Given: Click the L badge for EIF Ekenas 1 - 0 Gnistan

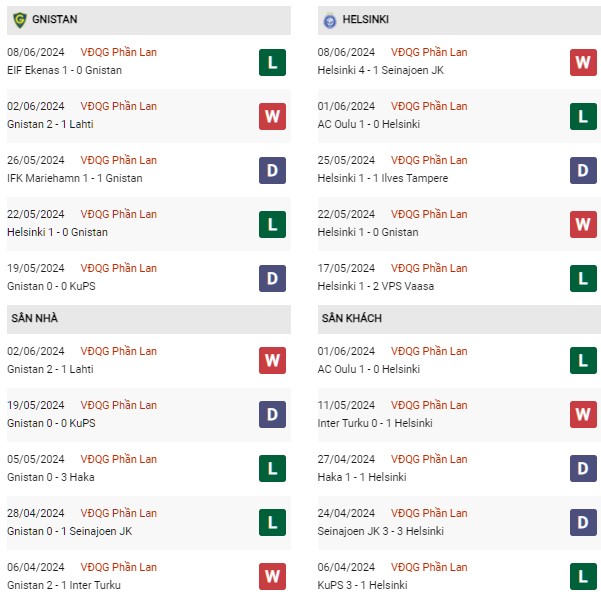Looking at the screenshot, I should click(x=273, y=62).
